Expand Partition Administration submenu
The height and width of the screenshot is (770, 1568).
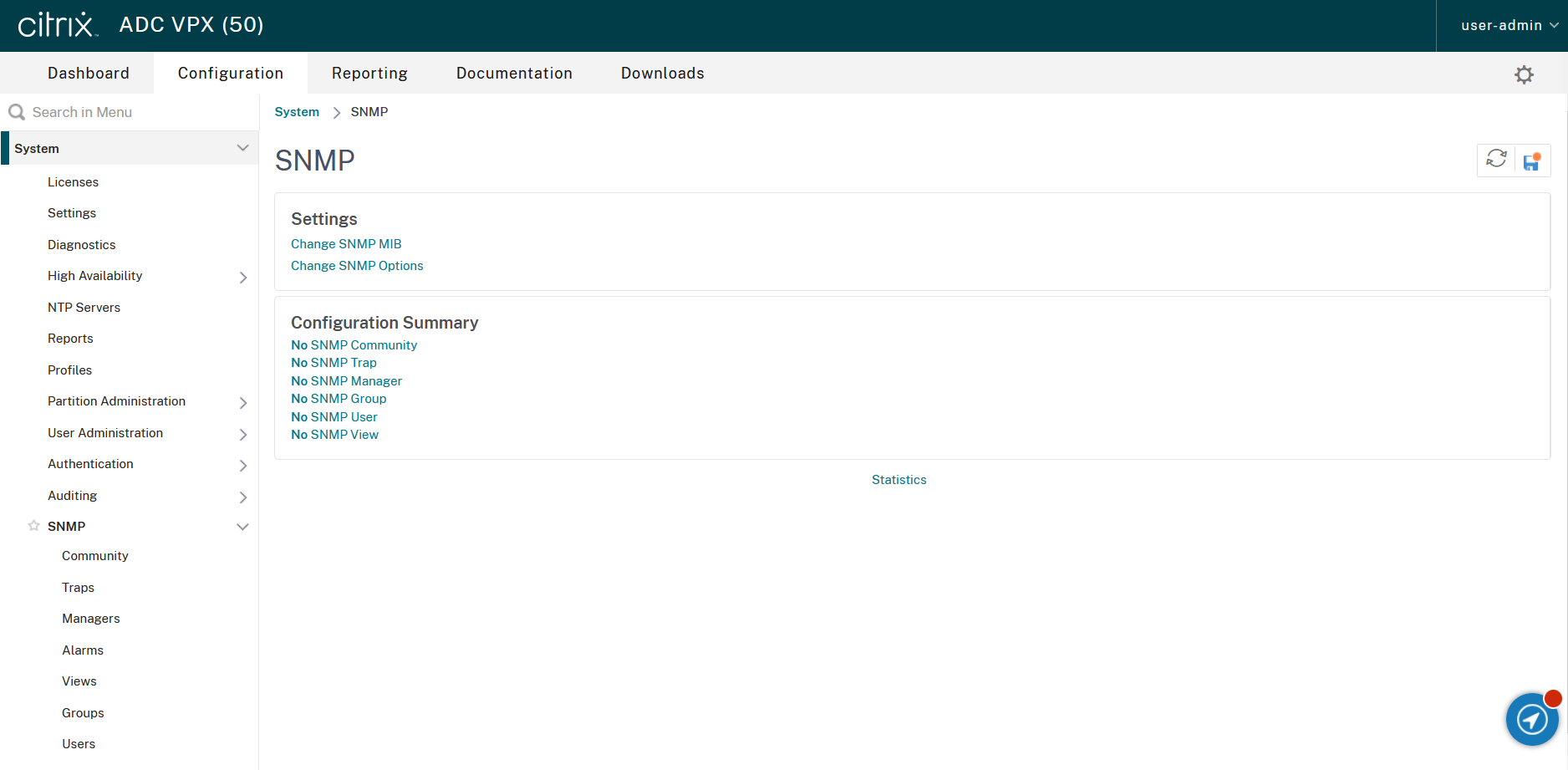coord(243,402)
